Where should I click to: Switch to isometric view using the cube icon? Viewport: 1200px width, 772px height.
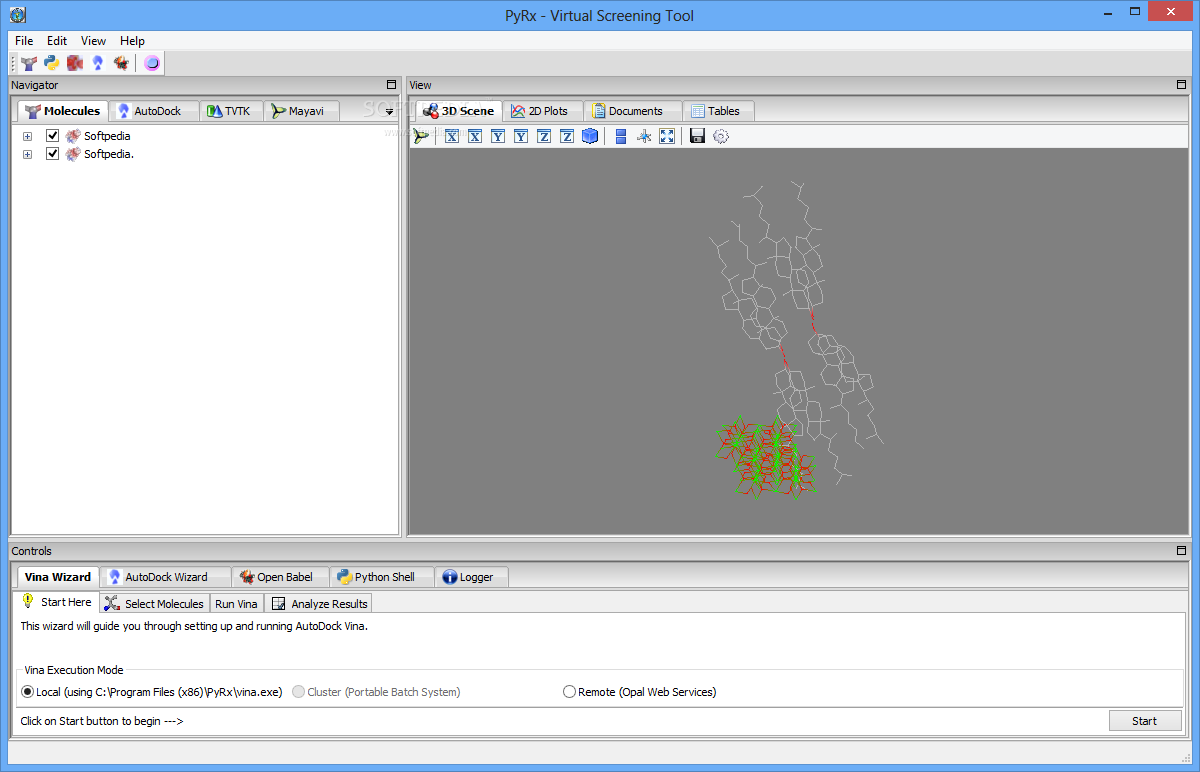click(589, 136)
